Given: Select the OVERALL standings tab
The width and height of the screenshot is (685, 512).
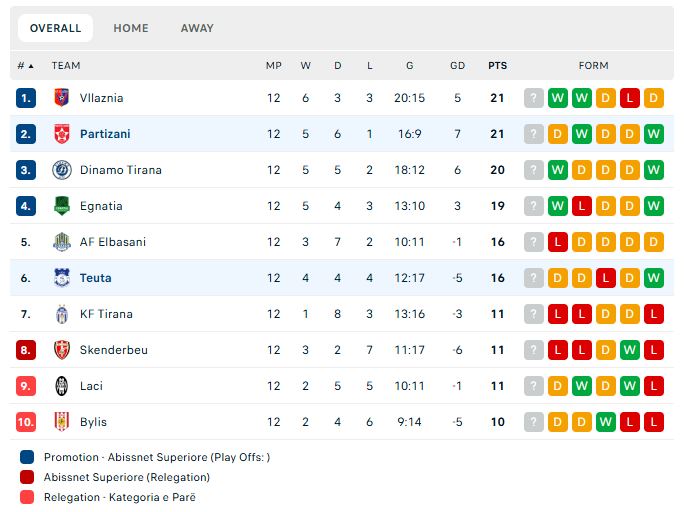Looking at the screenshot, I should coord(55,28).
